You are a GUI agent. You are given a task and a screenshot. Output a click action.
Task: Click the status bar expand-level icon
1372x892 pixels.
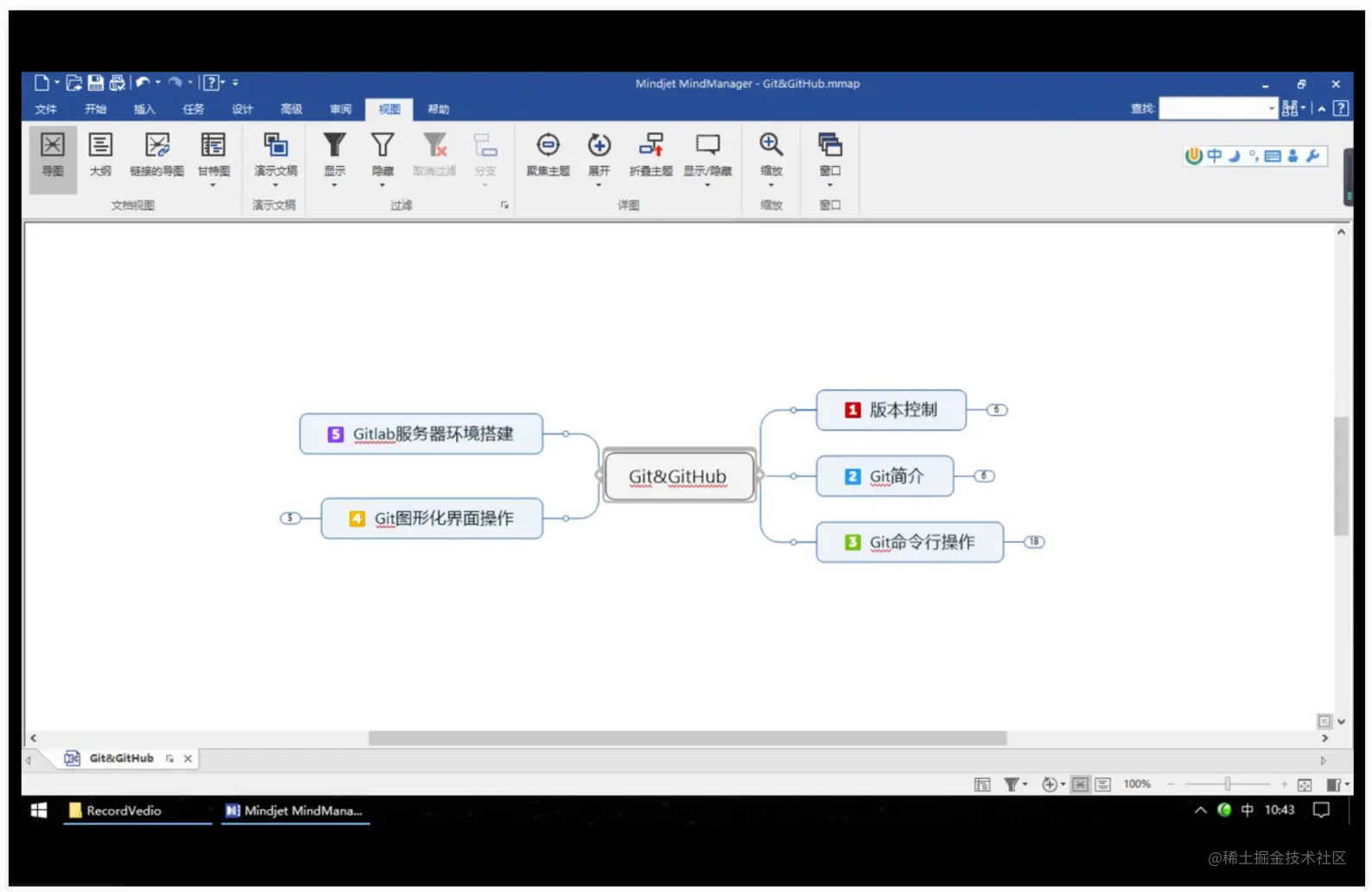point(1049,785)
